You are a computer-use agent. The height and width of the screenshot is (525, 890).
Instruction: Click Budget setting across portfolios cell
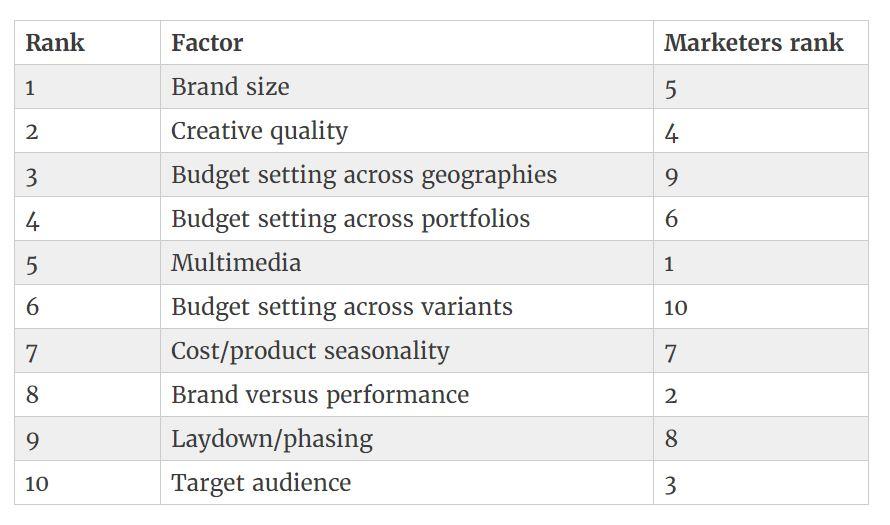[350, 219]
